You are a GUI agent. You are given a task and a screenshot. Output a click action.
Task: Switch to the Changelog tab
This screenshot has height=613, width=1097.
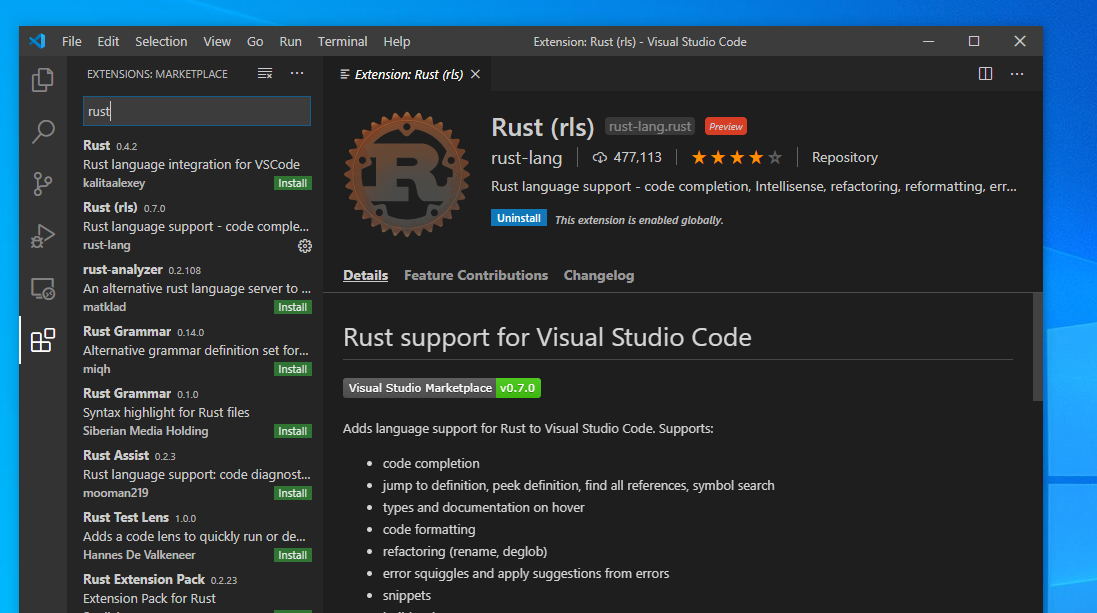click(x=599, y=275)
